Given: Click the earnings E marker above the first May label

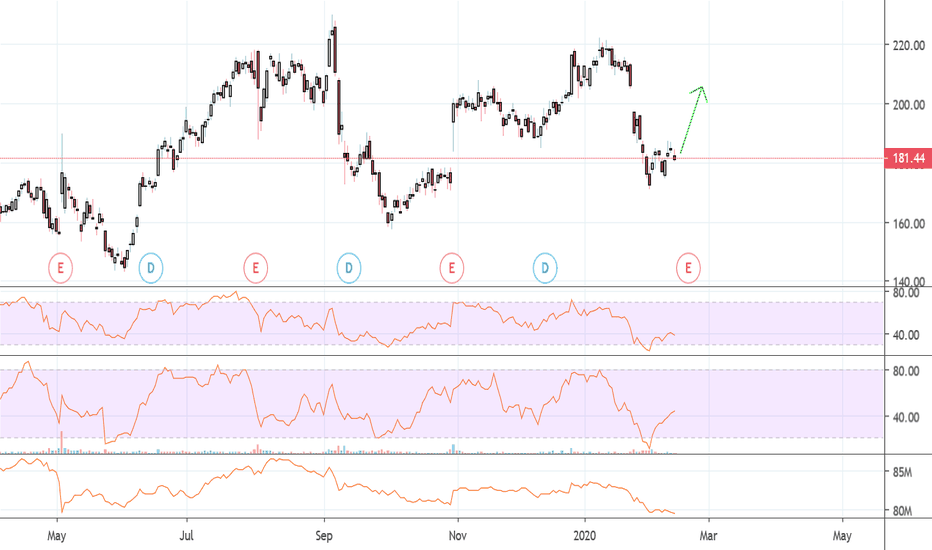Looking at the screenshot, I should (60, 268).
